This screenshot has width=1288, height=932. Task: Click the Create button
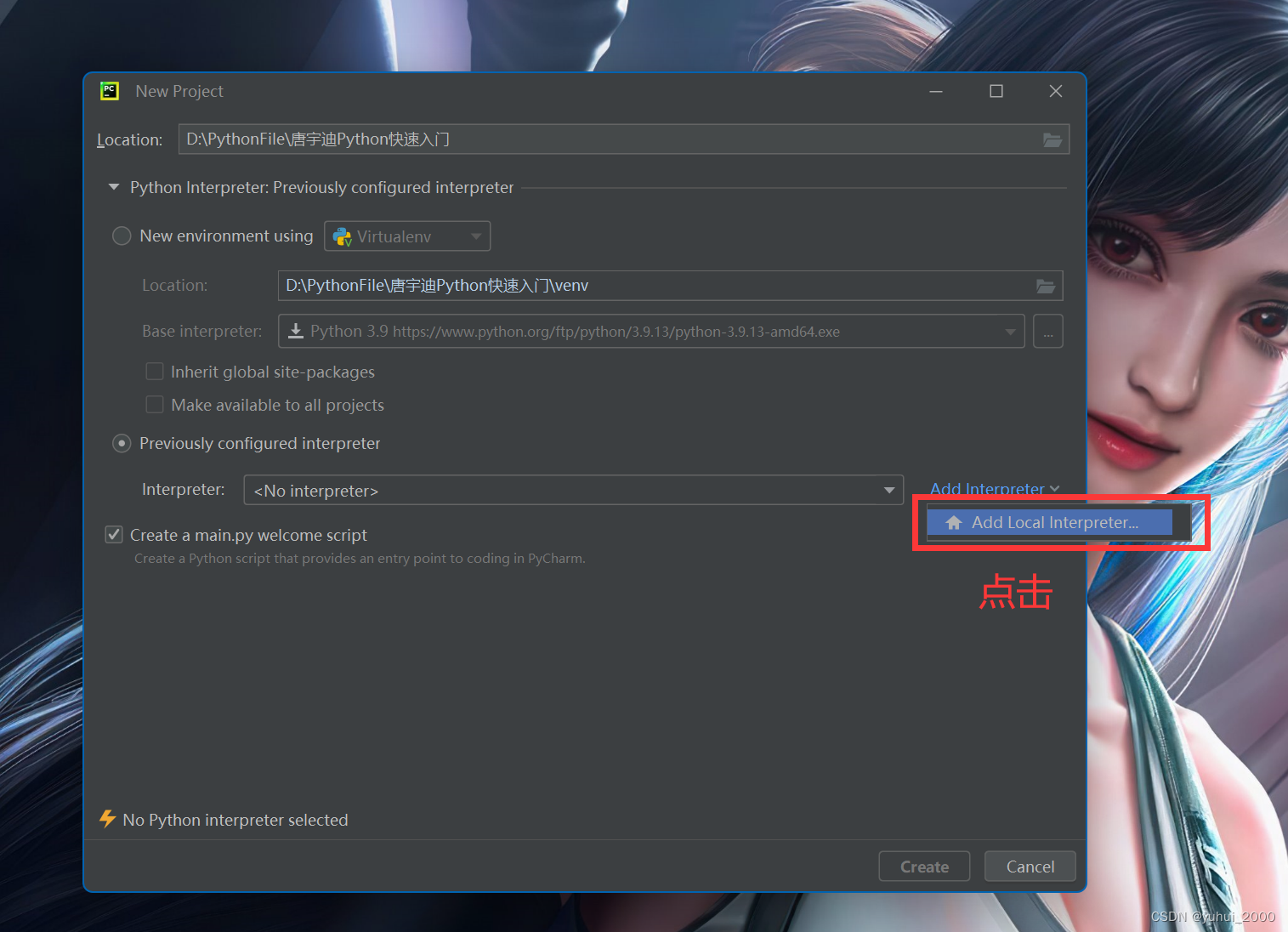point(924,867)
